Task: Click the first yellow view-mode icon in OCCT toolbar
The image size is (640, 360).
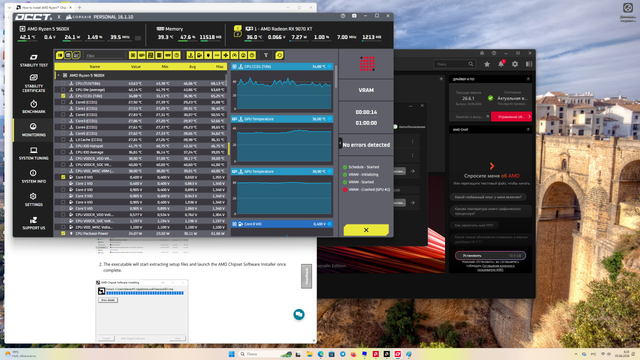Action: 60,55
